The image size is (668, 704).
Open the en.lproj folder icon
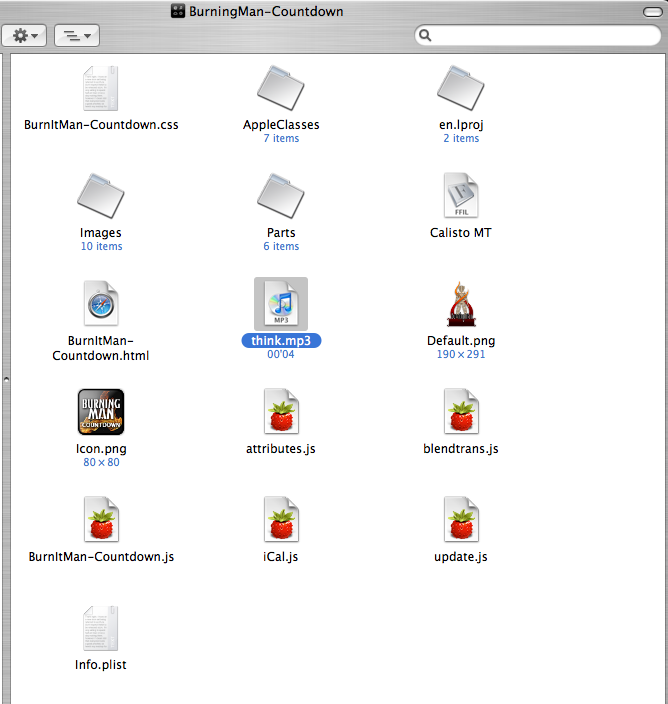pos(461,88)
